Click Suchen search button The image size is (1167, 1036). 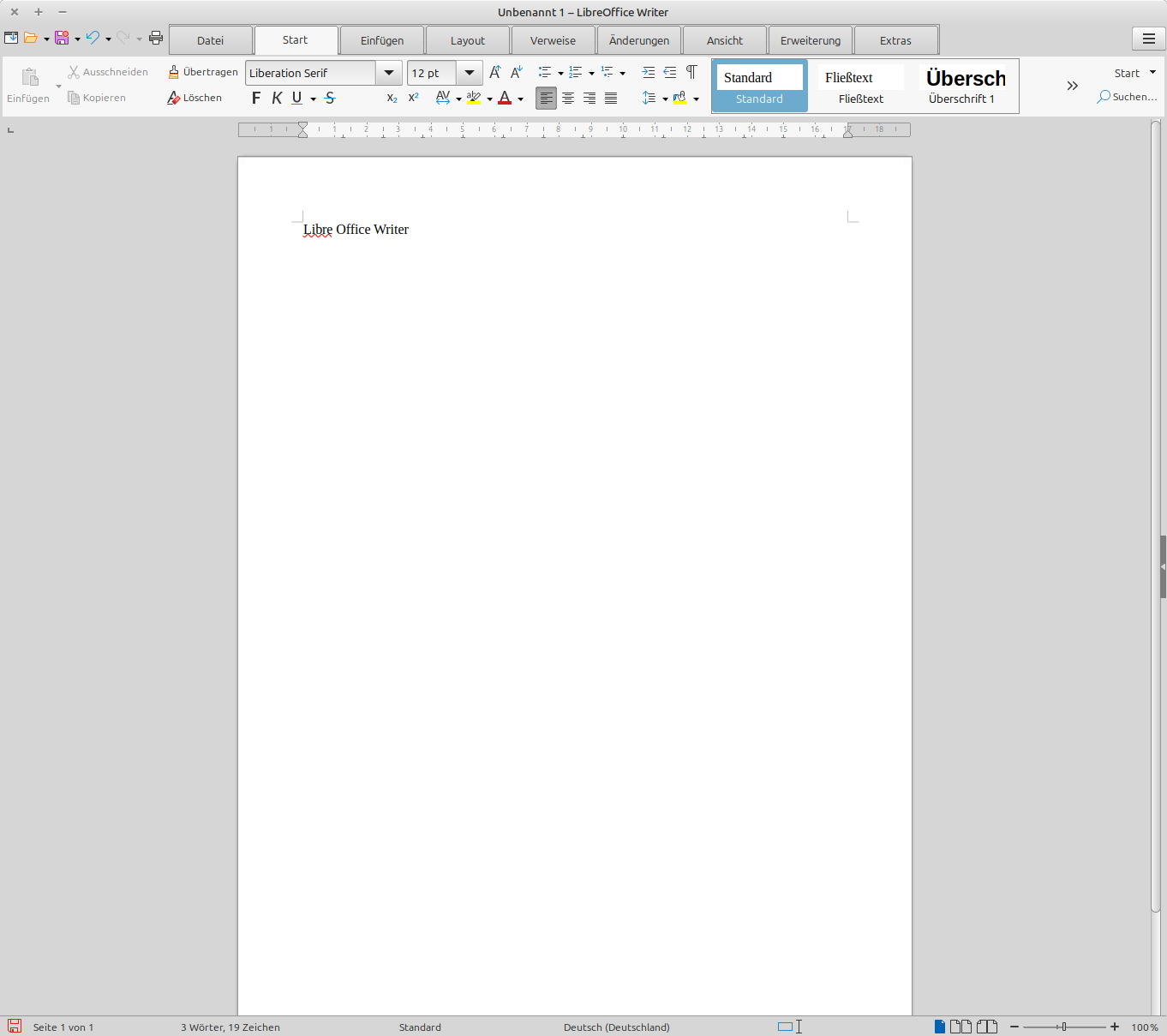tap(1128, 97)
